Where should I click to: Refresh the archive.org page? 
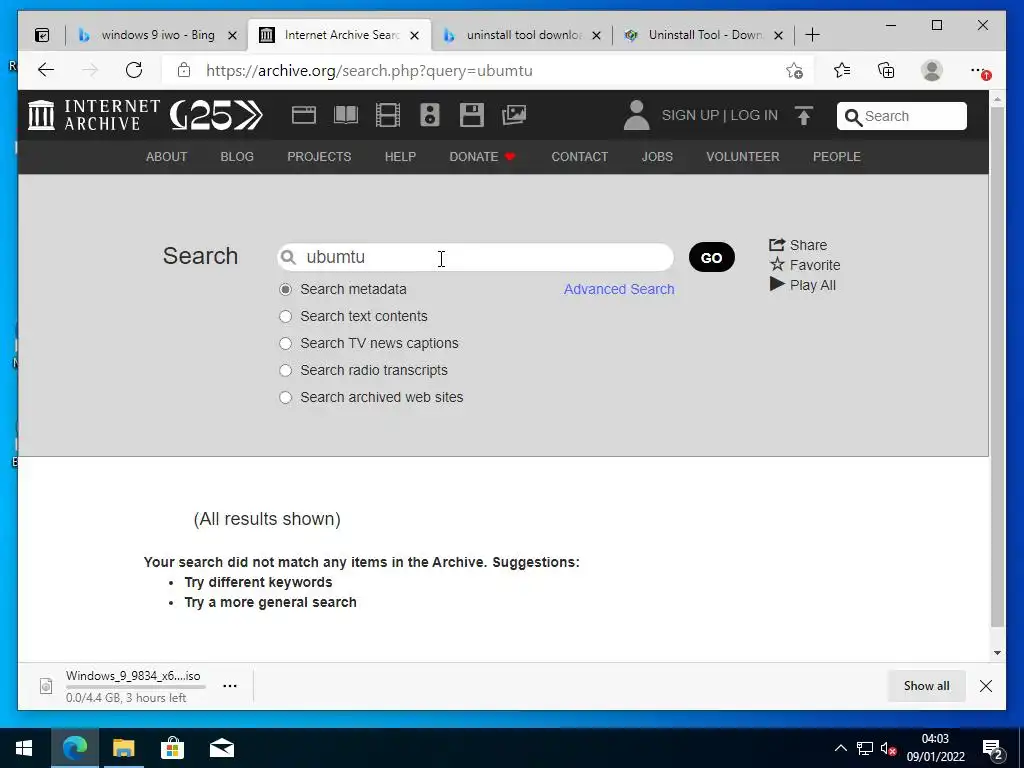[x=134, y=70]
